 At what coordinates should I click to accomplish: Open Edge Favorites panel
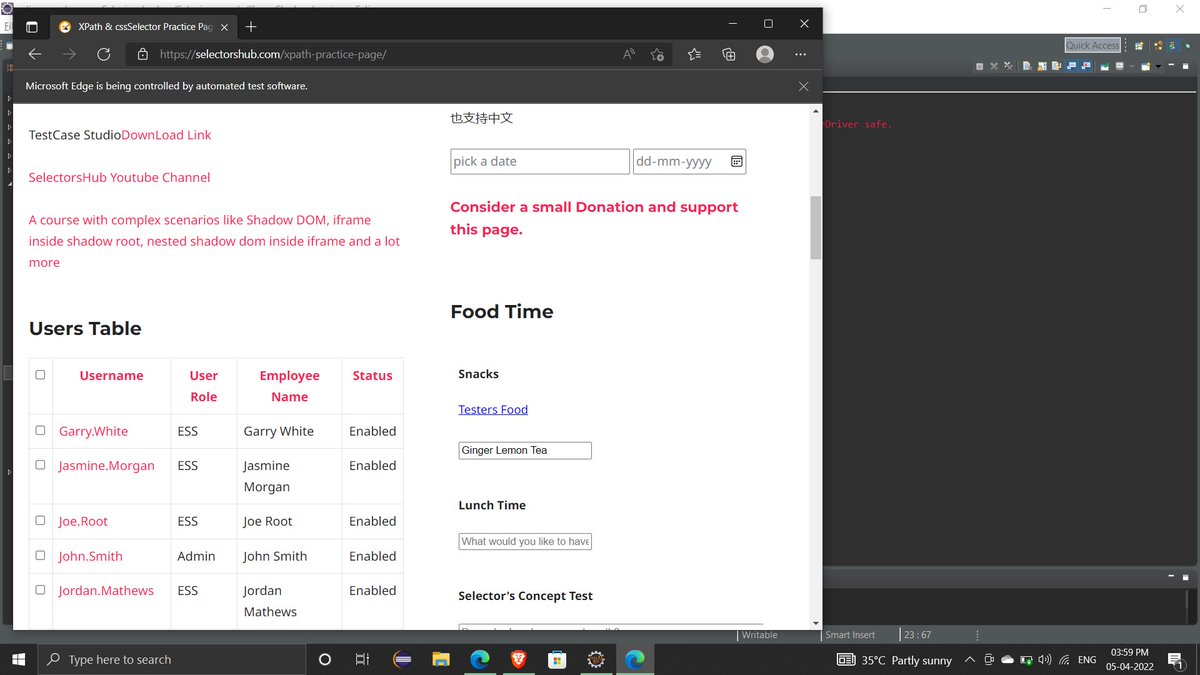click(694, 54)
